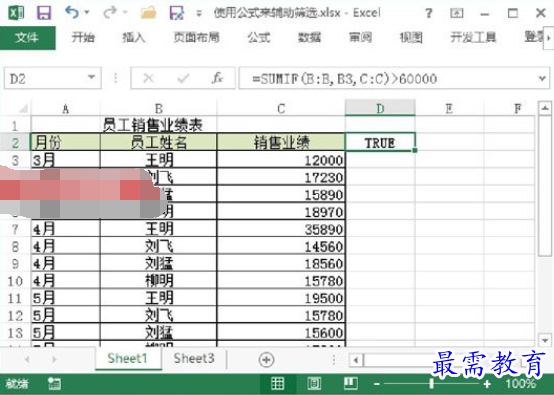
Task: Switch to the 插入 Insert tab
Action: 134,37
